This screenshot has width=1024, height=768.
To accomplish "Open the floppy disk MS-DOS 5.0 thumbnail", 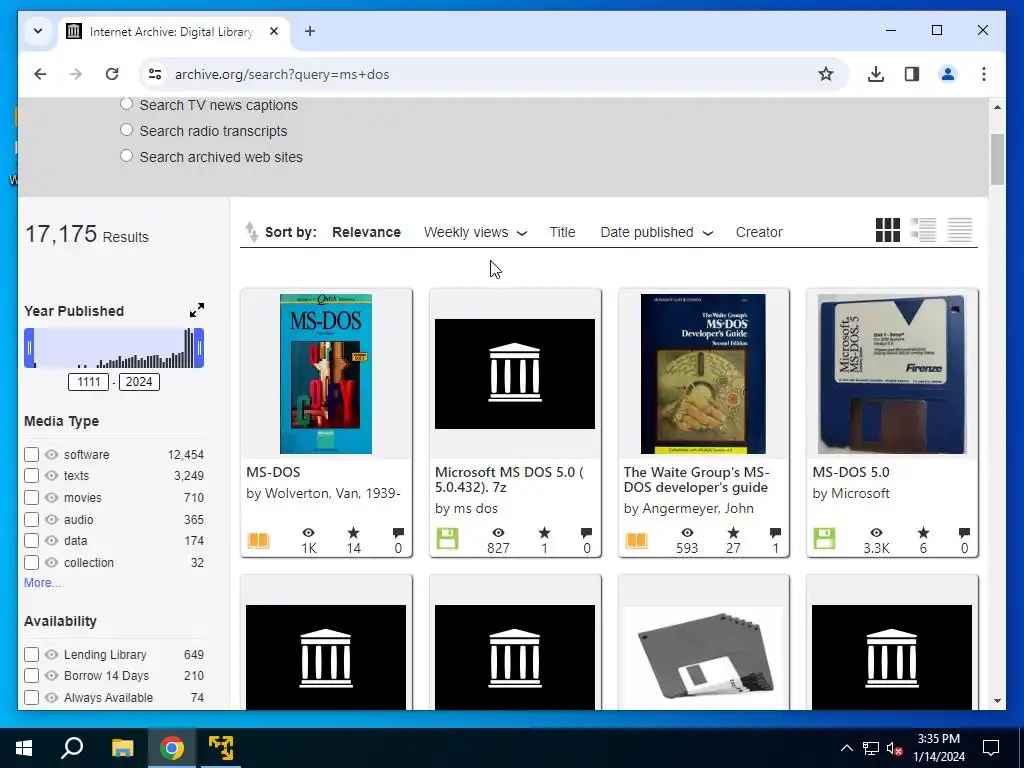I will (891, 374).
